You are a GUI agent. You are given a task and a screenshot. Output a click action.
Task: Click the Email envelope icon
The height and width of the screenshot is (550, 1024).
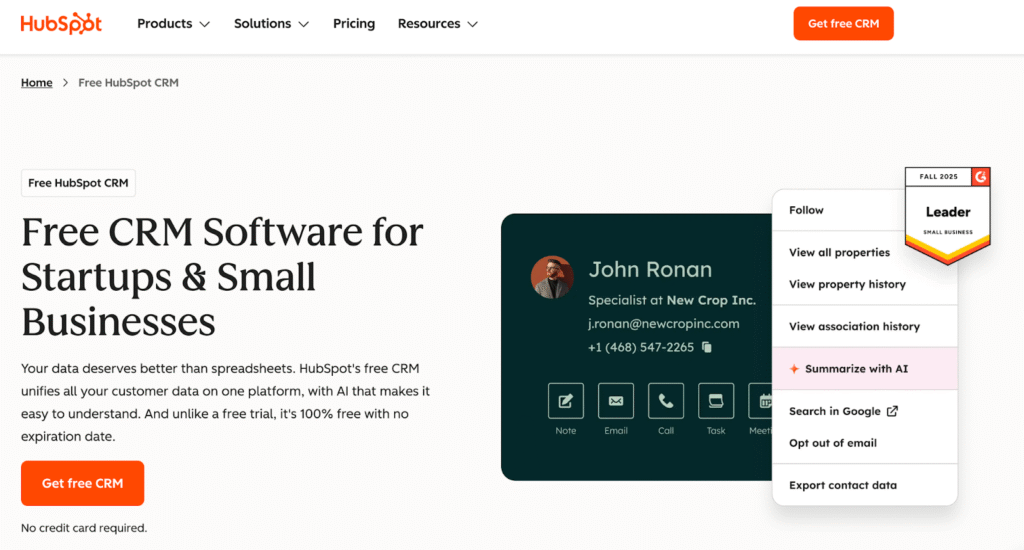pos(616,401)
